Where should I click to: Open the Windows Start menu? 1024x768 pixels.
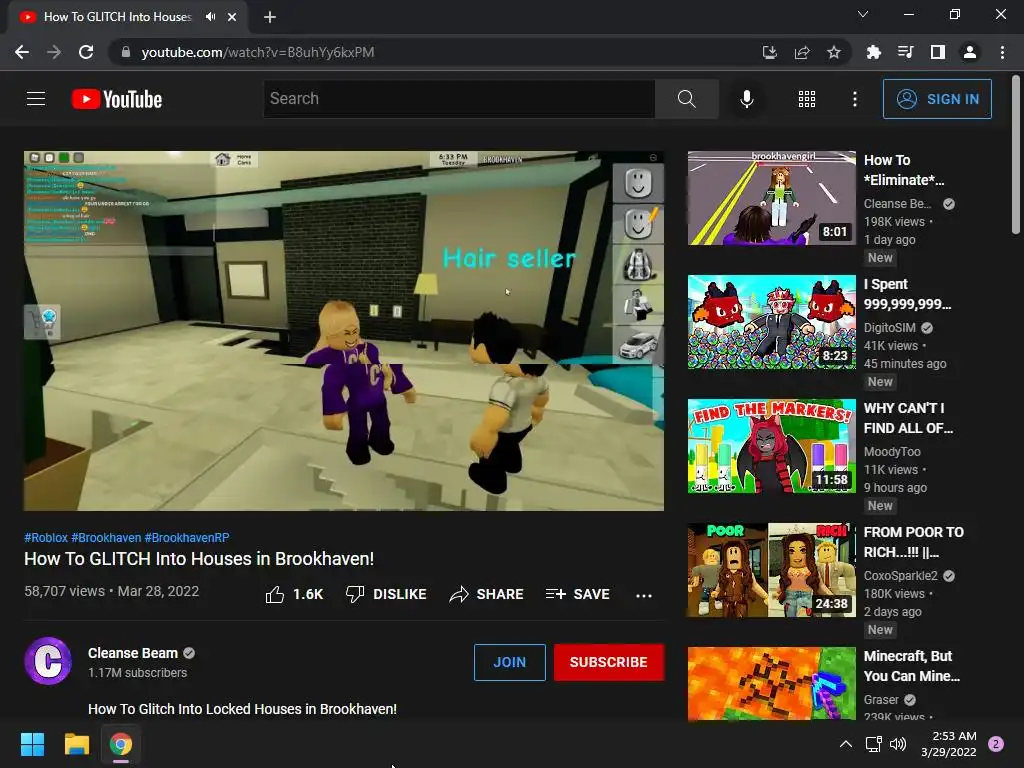(32, 744)
